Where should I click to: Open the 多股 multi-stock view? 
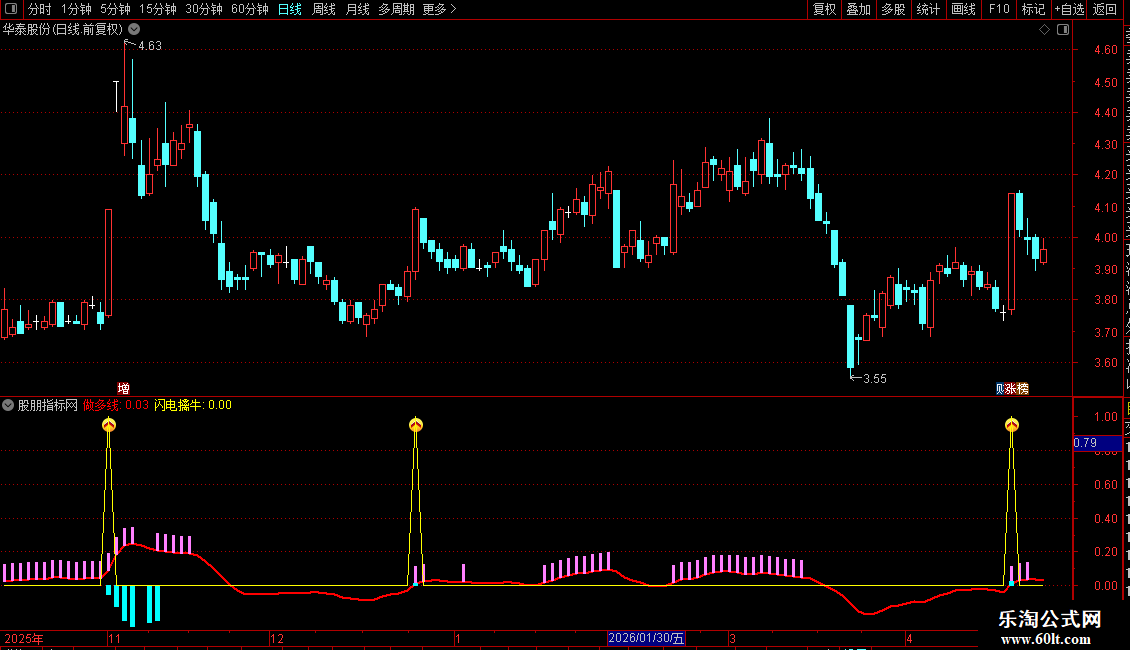point(893,9)
